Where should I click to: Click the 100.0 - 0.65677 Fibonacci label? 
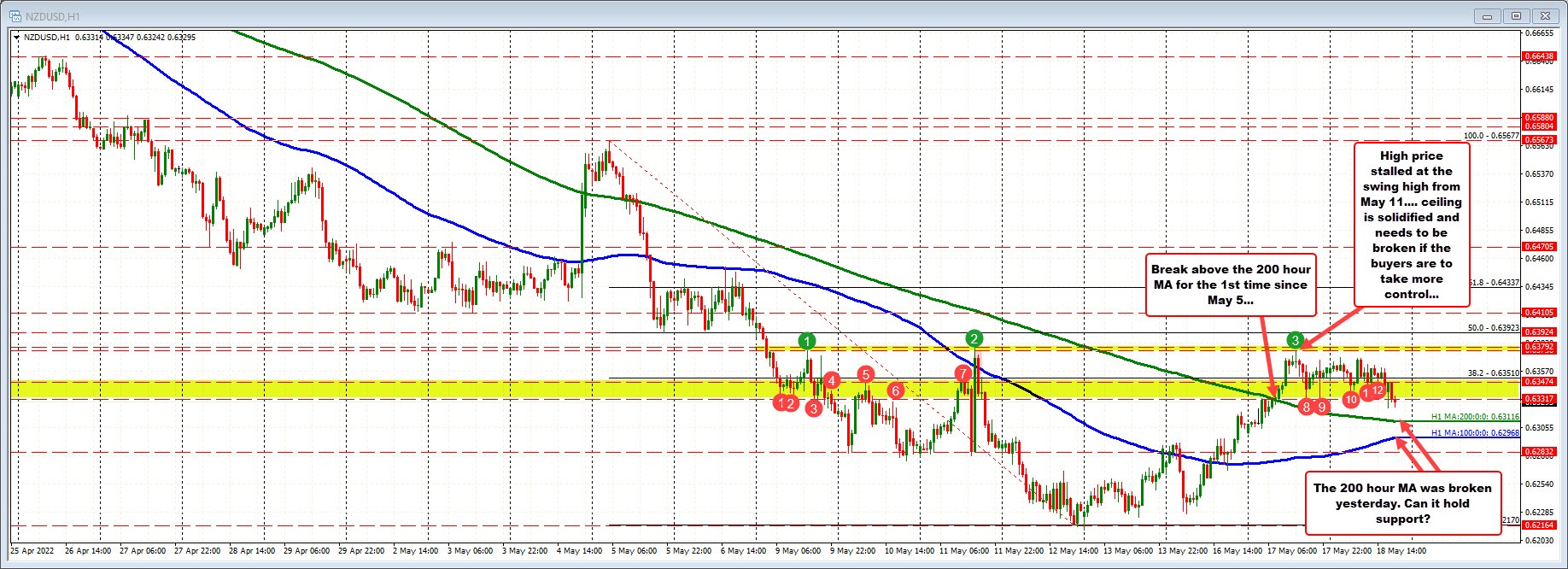tap(1491, 136)
